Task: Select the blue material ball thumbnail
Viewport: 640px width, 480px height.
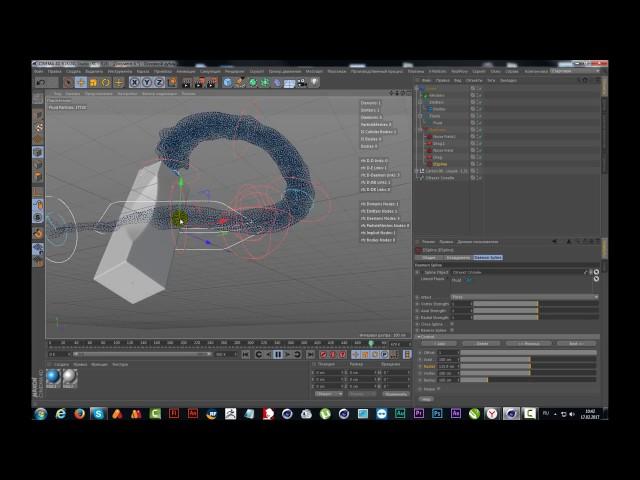Action: (53, 378)
